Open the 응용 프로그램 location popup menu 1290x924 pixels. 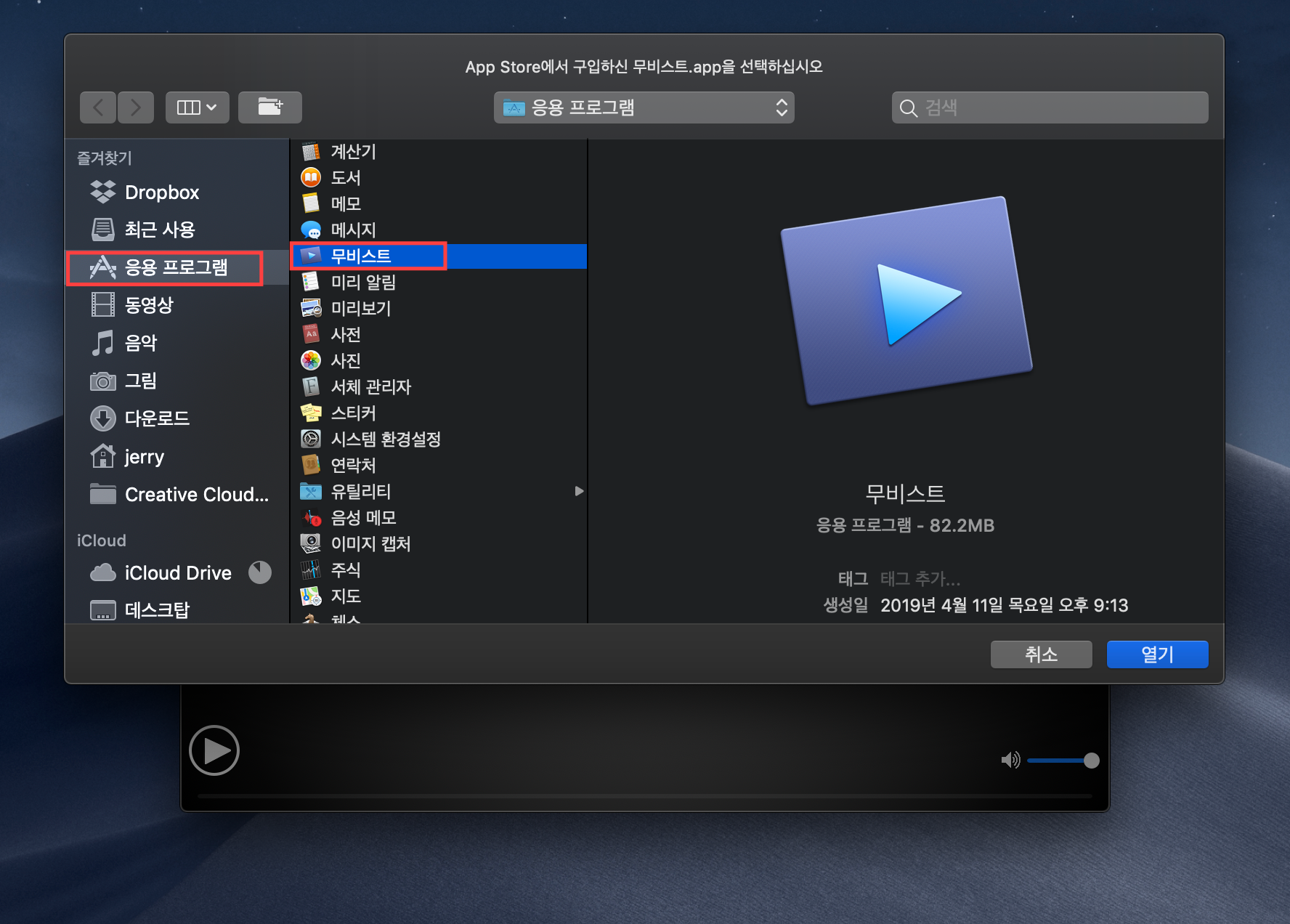pos(644,108)
